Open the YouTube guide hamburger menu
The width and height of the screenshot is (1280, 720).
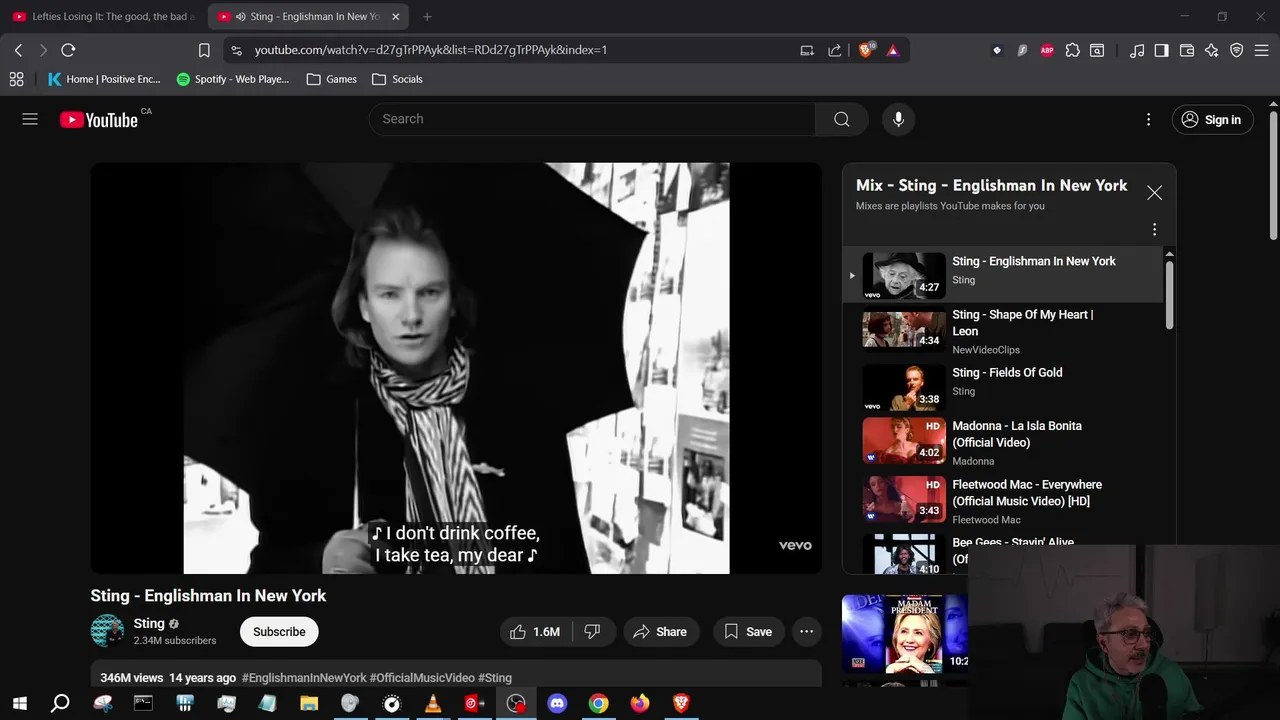click(30, 119)
